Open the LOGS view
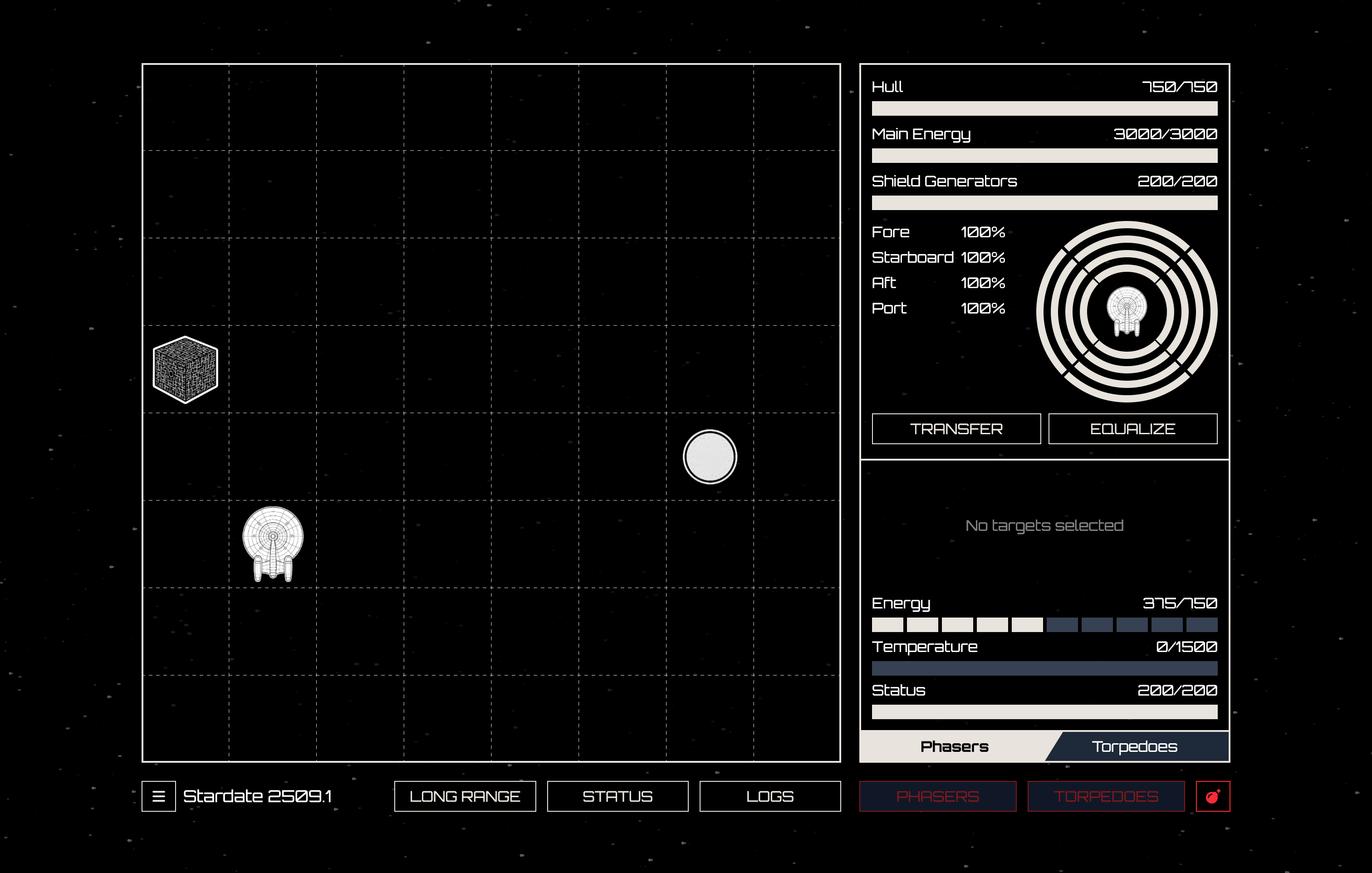The width and height of the screenshot is (1372, 873). click(770, 796)
